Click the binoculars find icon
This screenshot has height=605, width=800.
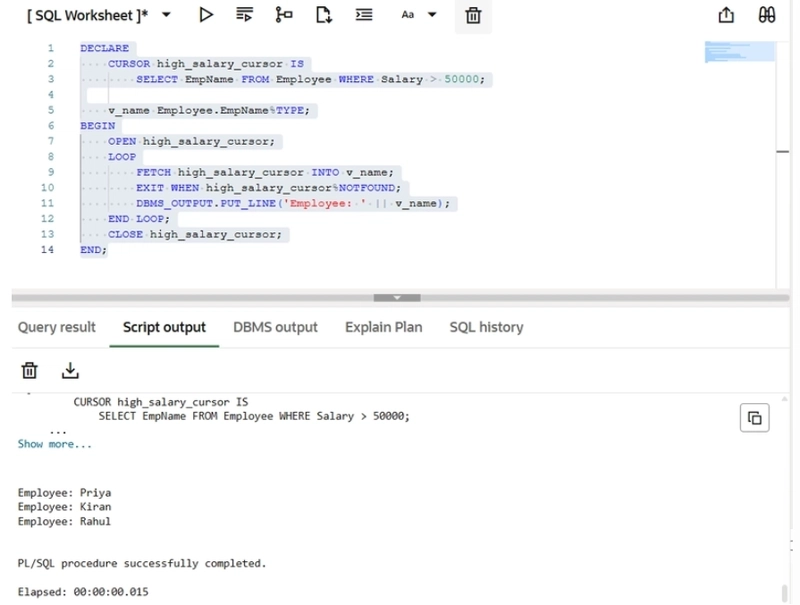(x=767, y=15)
